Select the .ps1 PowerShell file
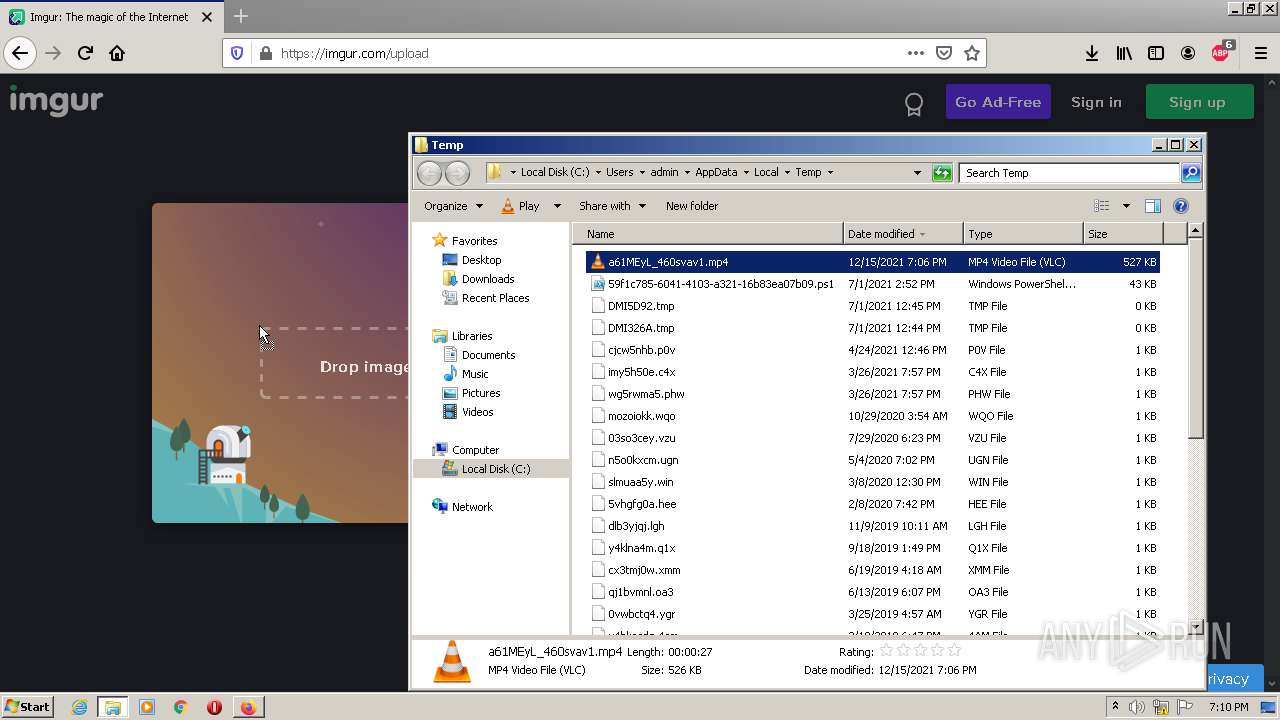The height and width of the screenshot is (720, 1280). pyautogui.click(x=873, y=284)
